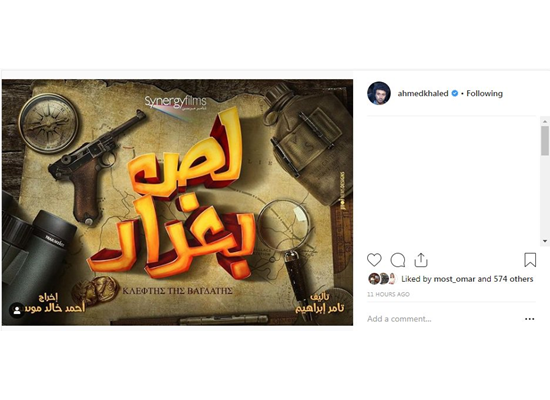
Task: Save the post with the bookmark icon
Action: [530, 260]
